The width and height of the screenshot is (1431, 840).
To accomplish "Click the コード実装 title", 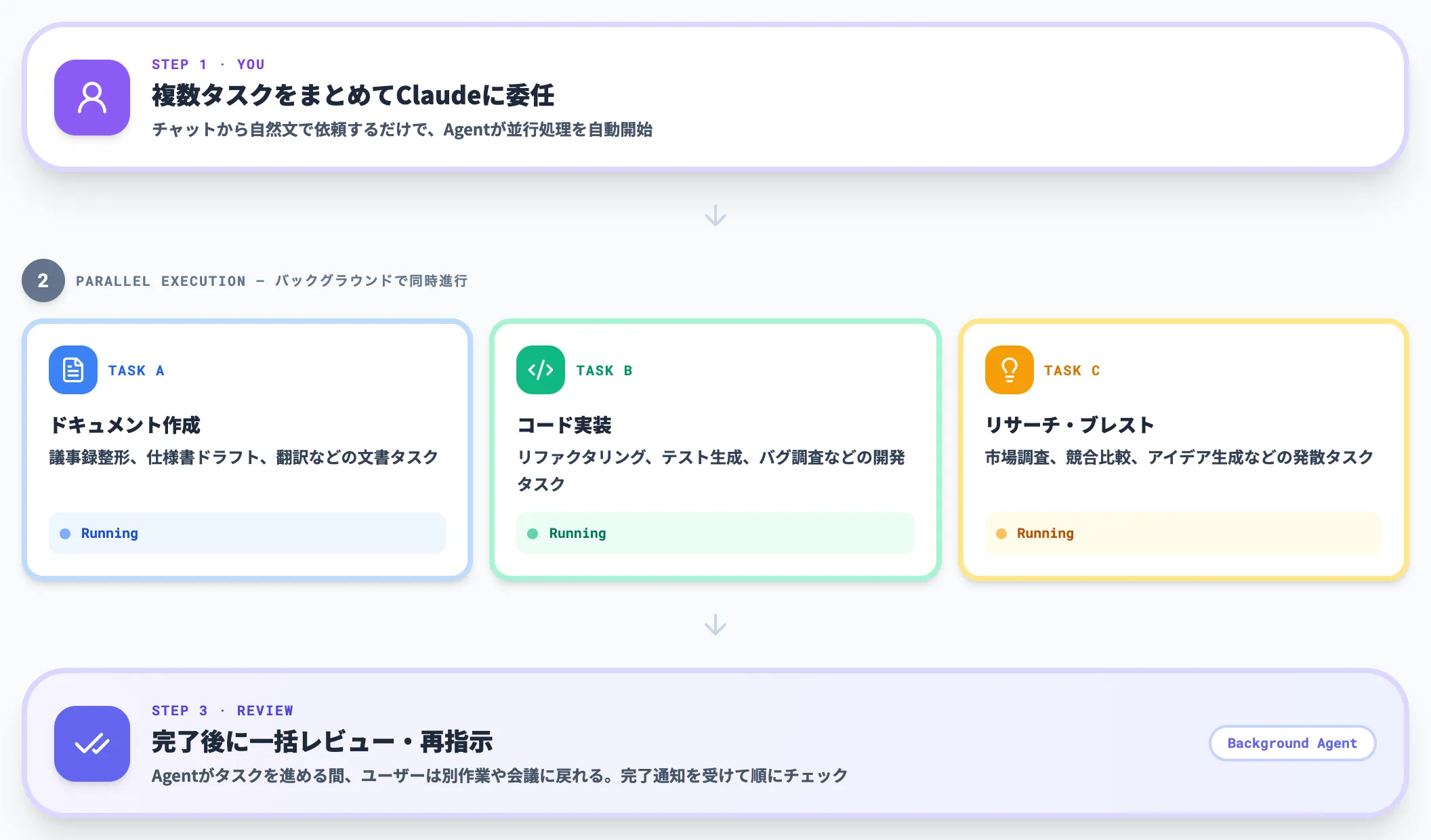I will 564,425.
